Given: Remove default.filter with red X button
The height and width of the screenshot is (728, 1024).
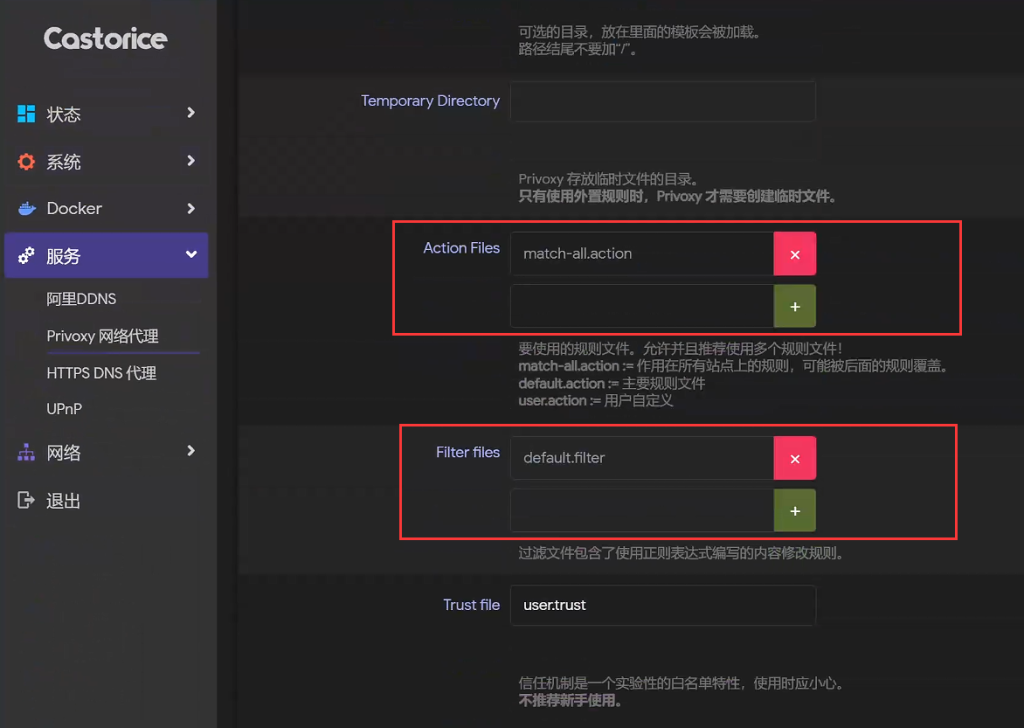Looking at the screenshot, I should (795, 458).
